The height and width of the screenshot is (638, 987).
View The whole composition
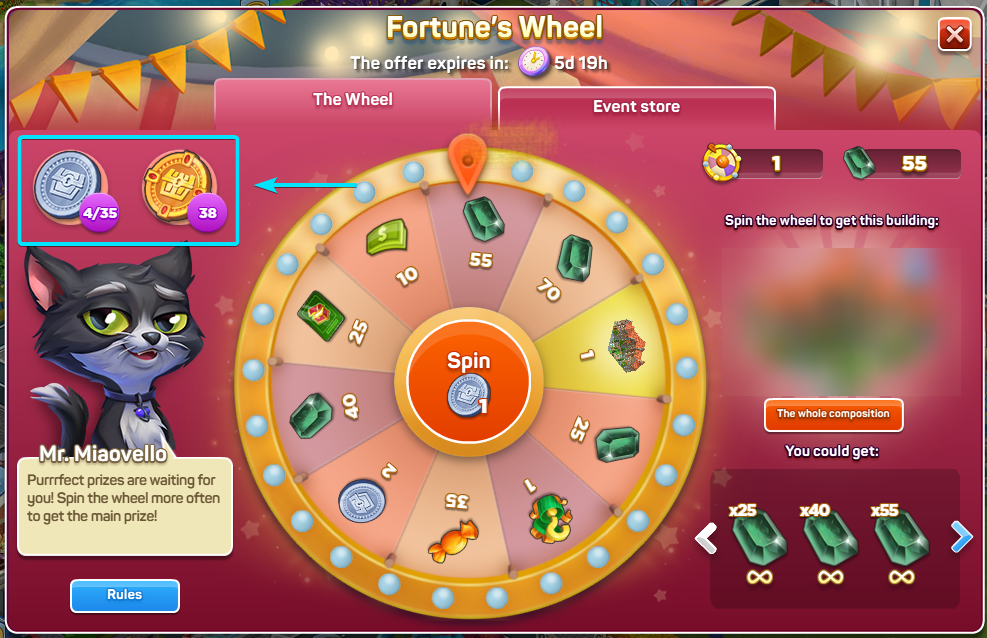pos(833,415)
